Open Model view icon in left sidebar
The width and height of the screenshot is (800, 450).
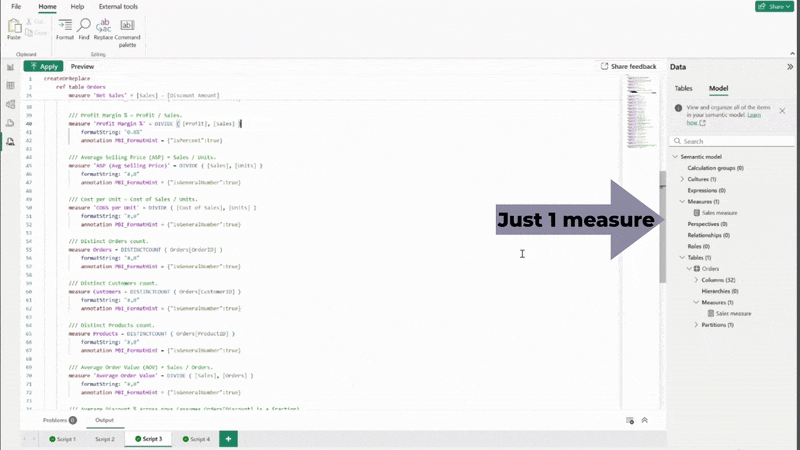click(10, 104)
